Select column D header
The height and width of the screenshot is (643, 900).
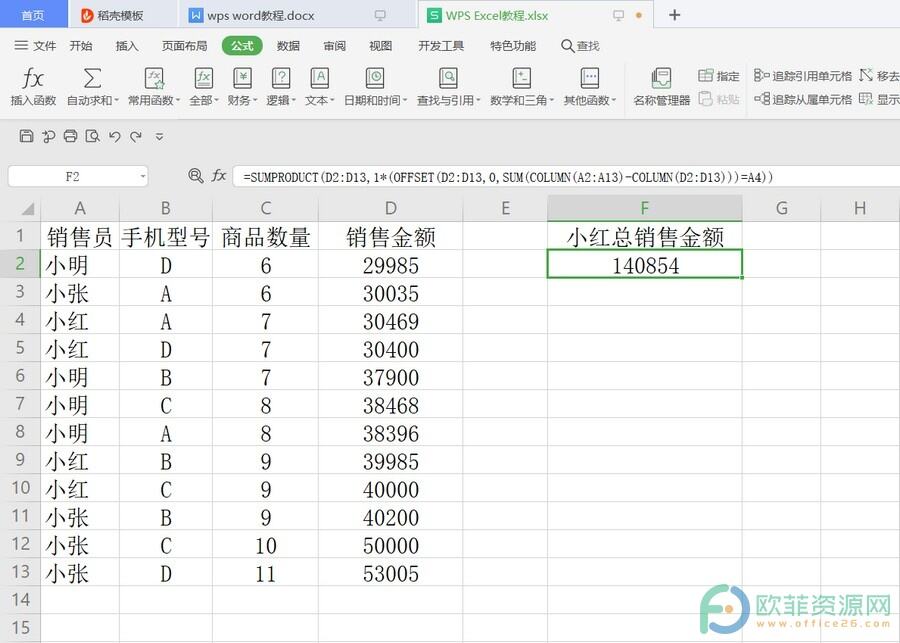tap(390, 208)
